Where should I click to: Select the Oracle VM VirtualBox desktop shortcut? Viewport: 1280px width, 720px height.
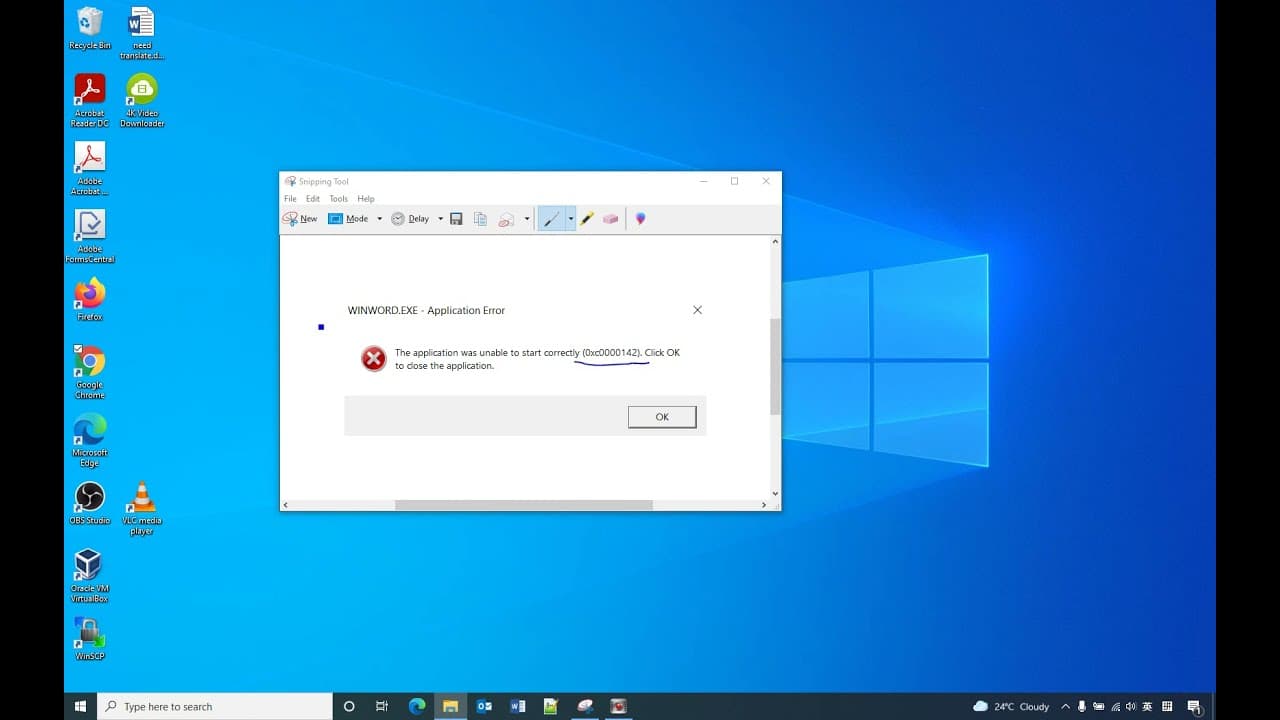coord(90,576)
